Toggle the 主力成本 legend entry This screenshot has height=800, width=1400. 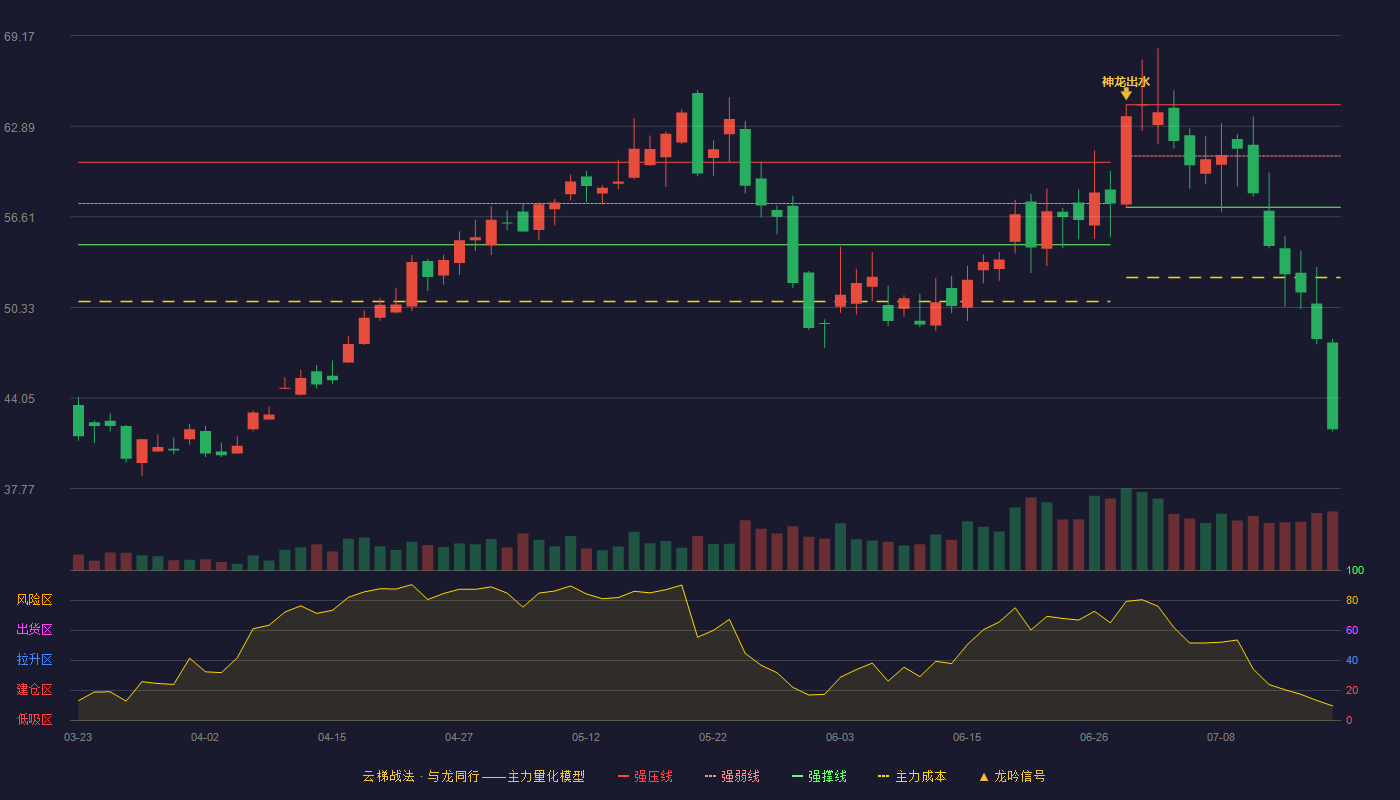pyautogui.click(x=911, y=776)
